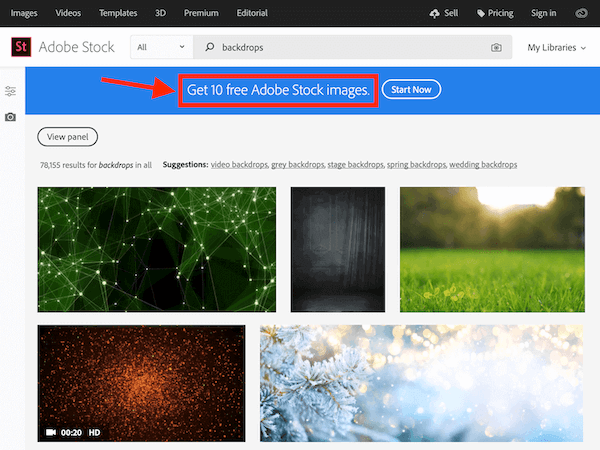
Task: Click the Sign in link
Action: (x=544, y=13)
